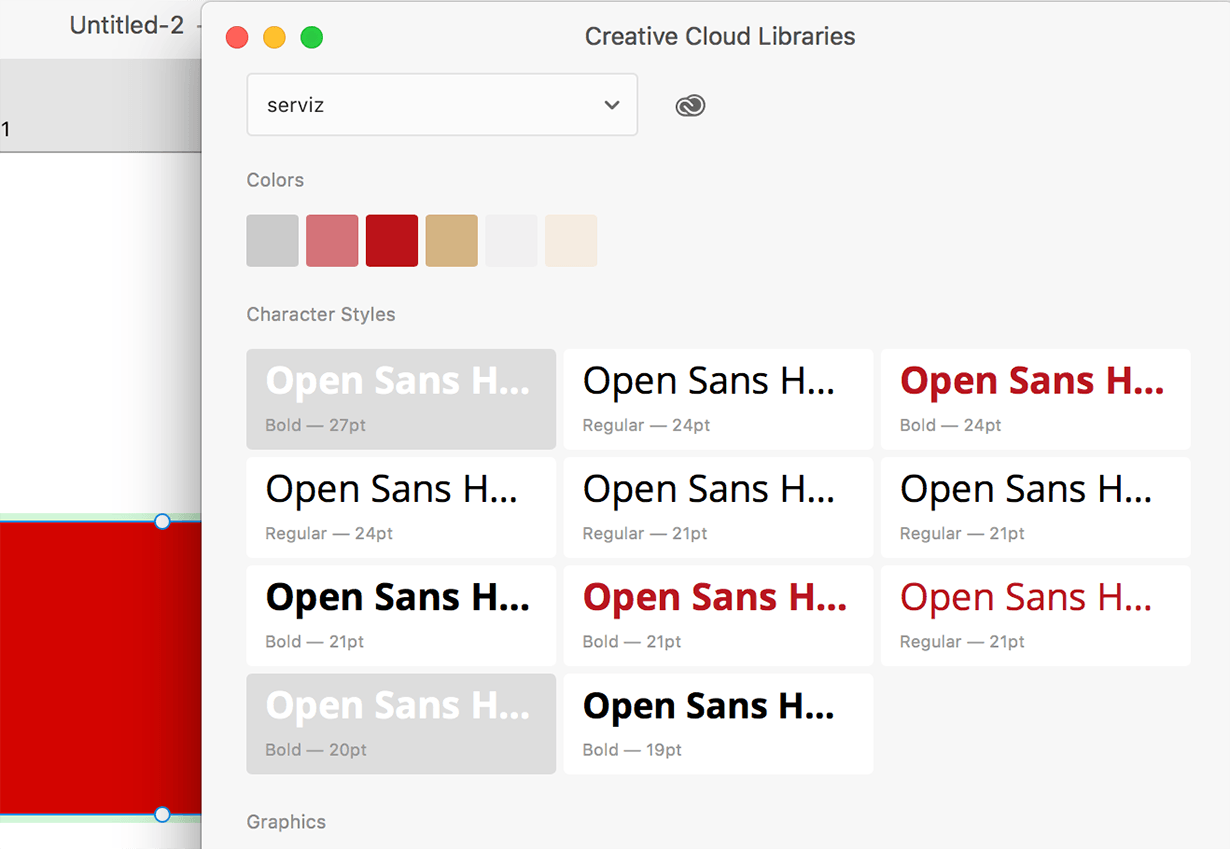The width and height of the screenshot is (1230, 849).
Task: Minimize the Creative Cloud Libraries window
Action: point(274,38)
